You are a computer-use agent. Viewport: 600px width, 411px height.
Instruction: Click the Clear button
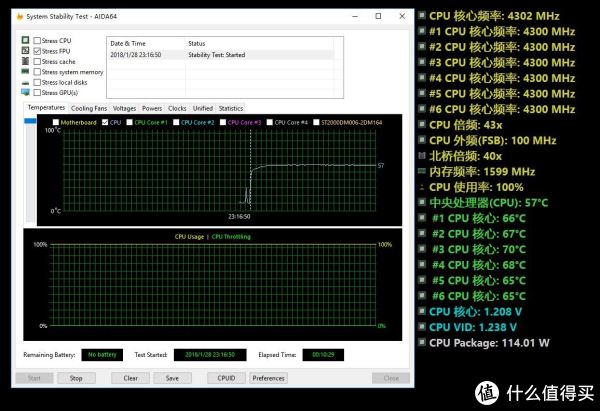[130, 378]
